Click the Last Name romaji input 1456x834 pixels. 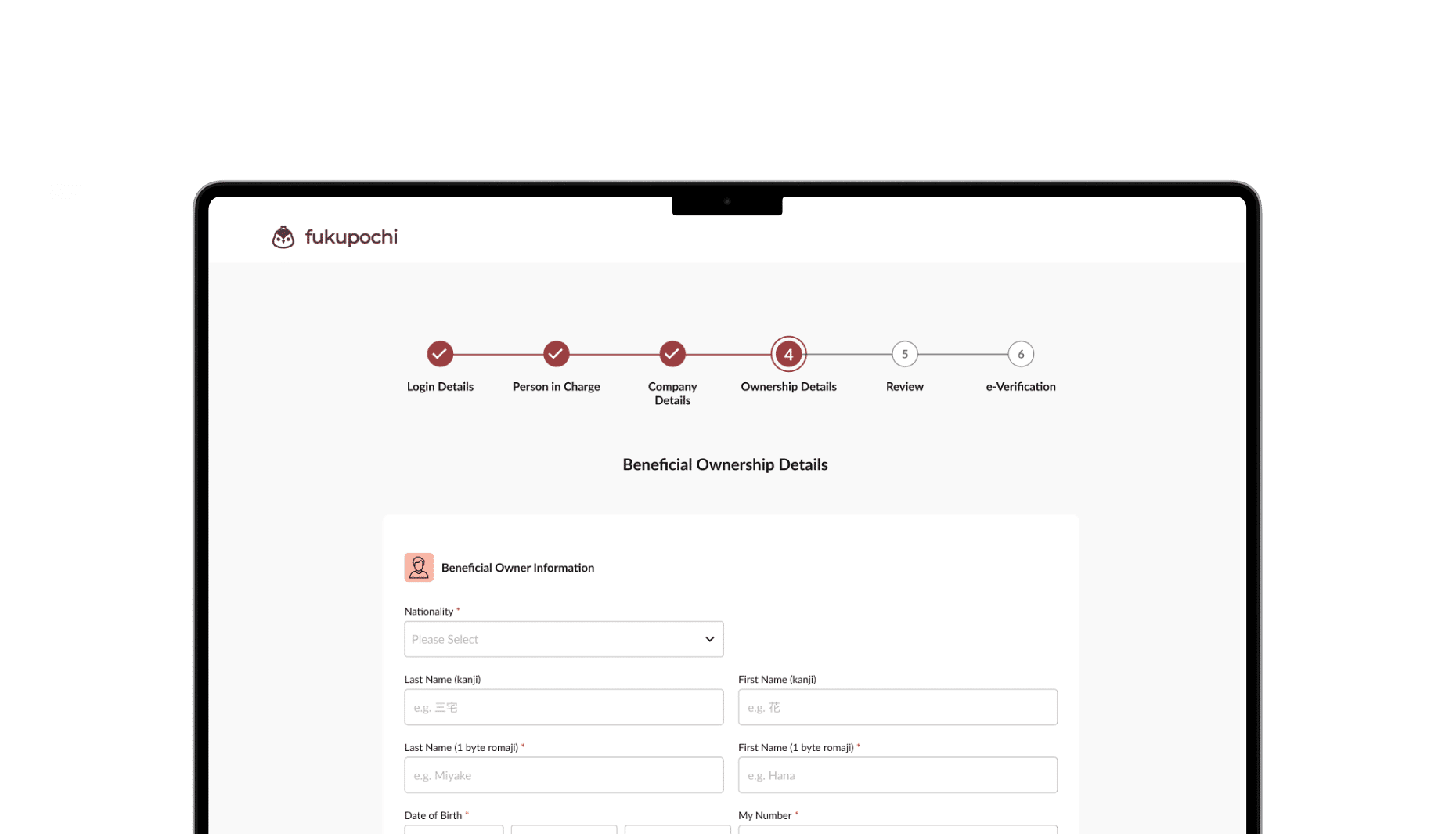click(564, 775)
